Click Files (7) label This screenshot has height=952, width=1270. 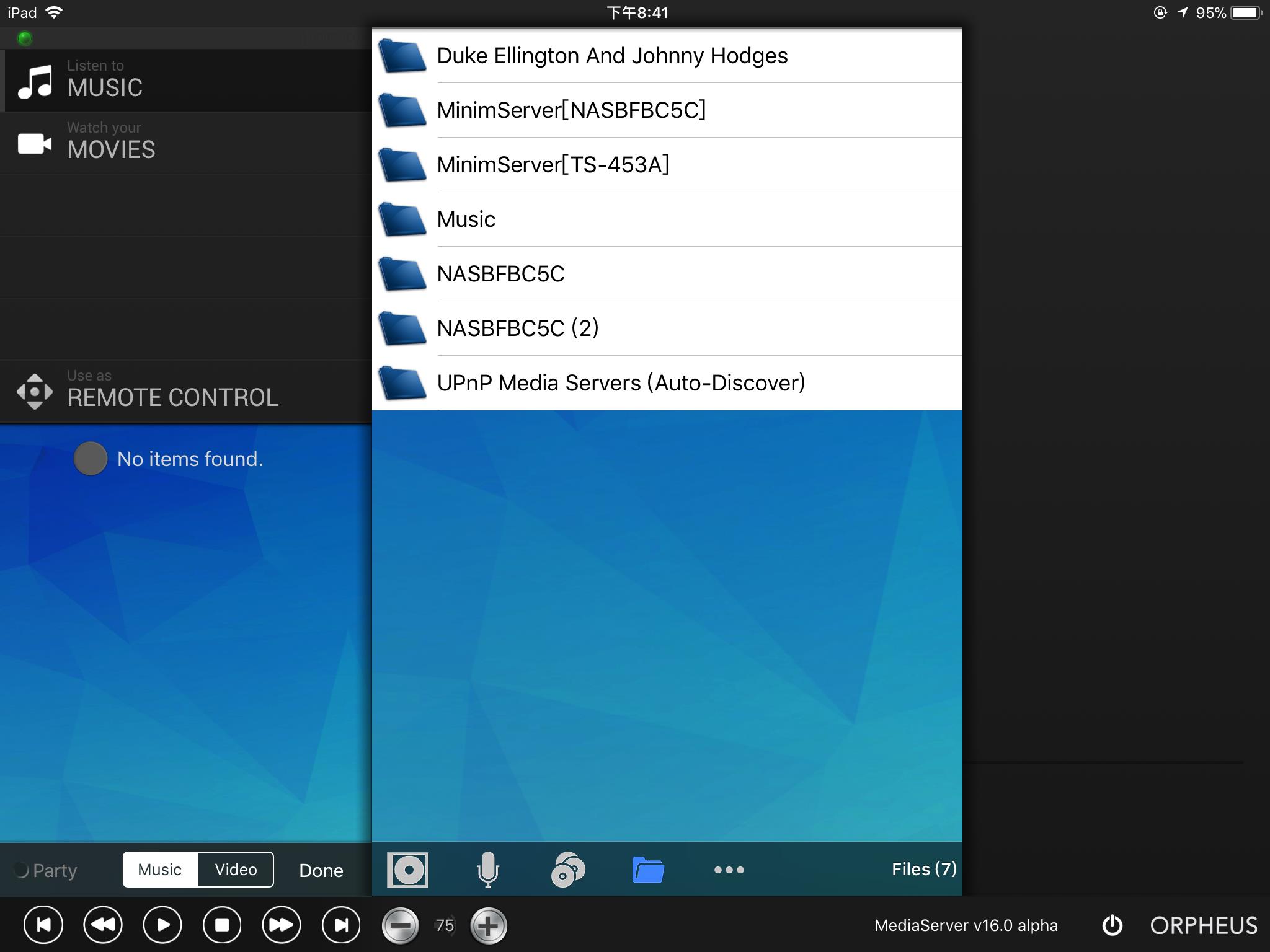924,869
